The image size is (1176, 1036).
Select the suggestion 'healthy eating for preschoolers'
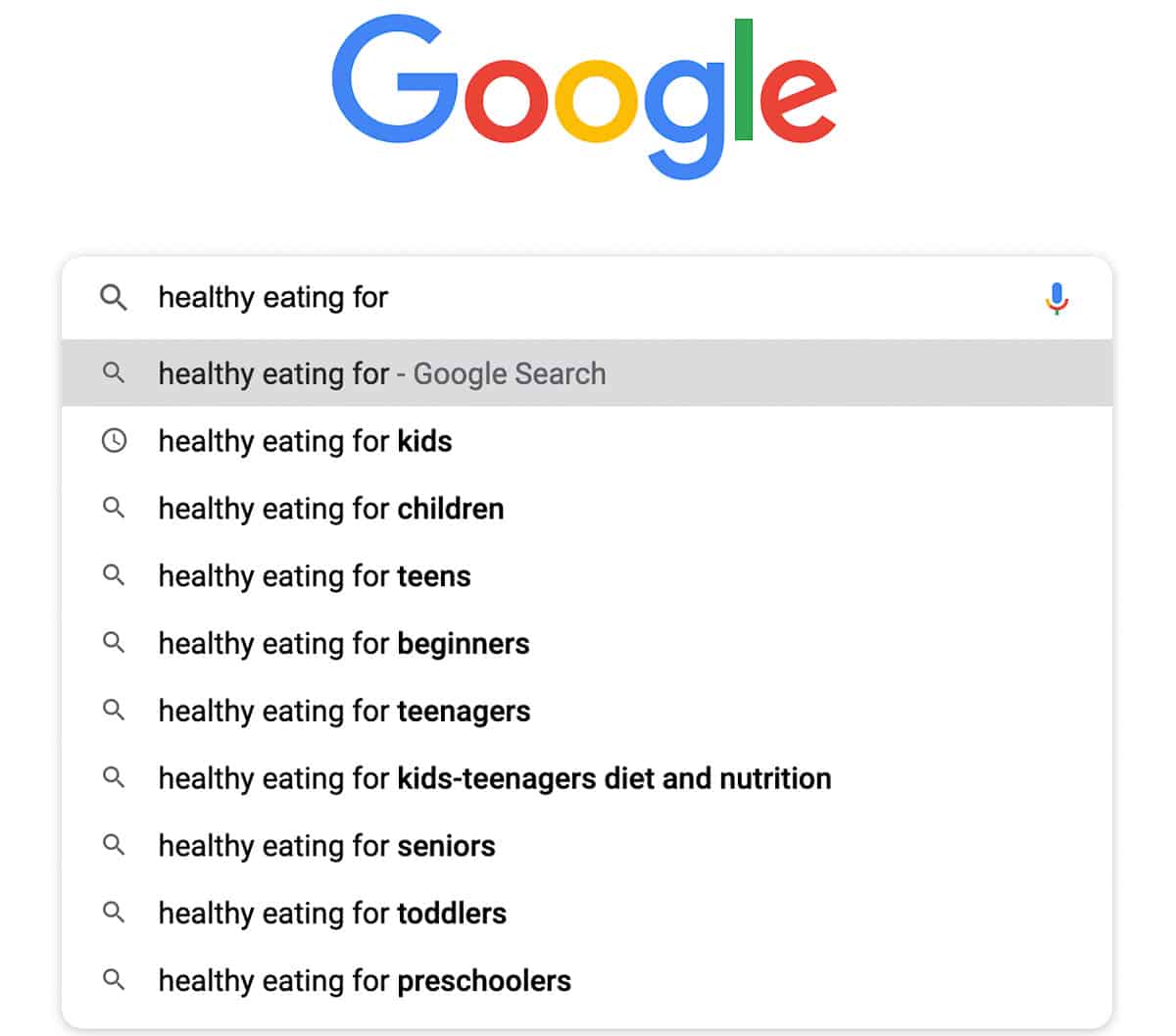[365, 980]
